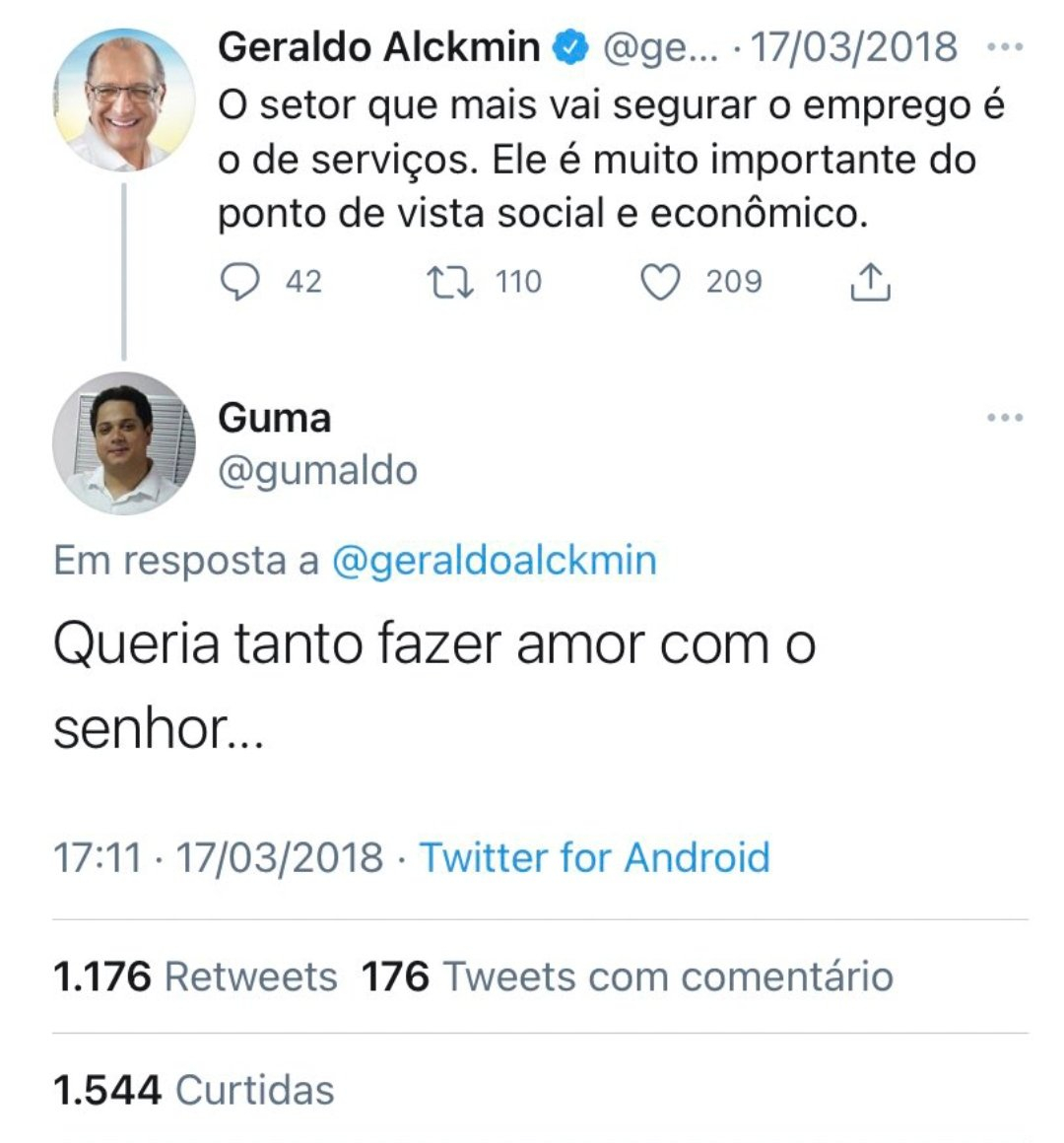The width and height of the screenshot is (1064, 1143).
Task: View the 1.176 Retweets list
Action: tap(195, 976)
